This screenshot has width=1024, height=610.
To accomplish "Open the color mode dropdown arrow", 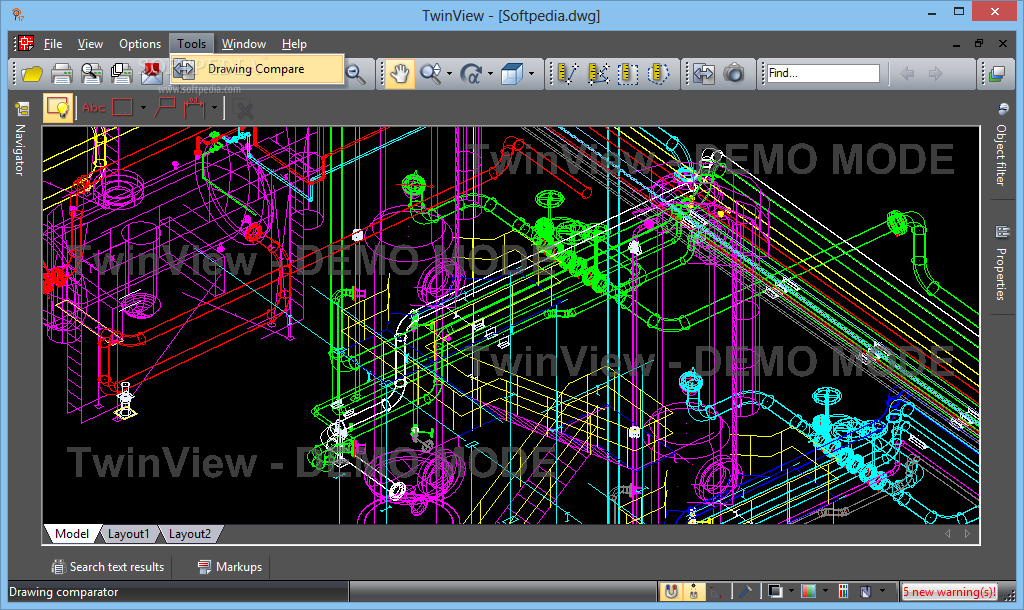I will tap(825, 591).
